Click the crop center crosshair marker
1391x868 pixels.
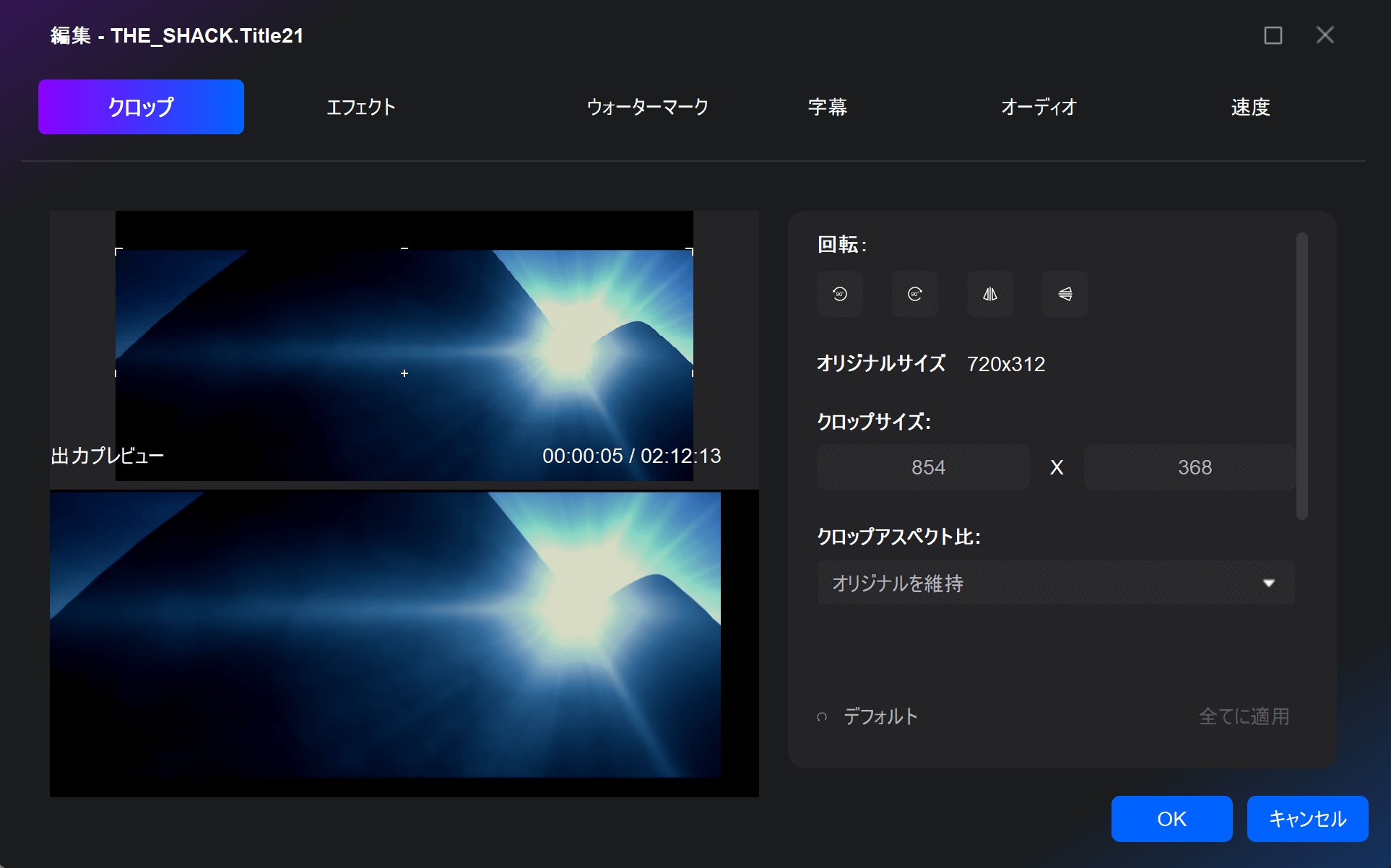[x=404, y=373]
